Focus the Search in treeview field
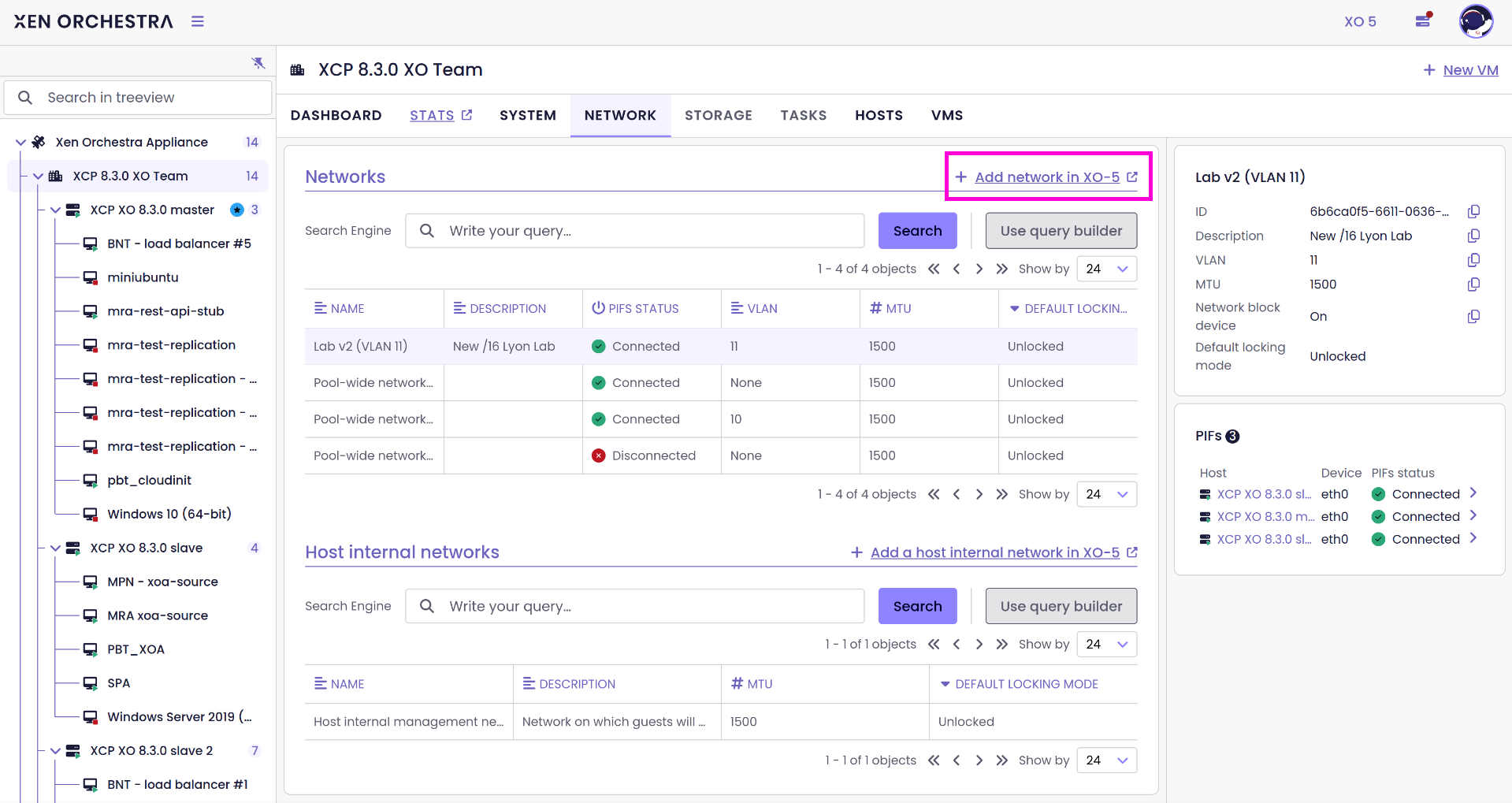The image size is (1512, 803). click(x=150, y=98)
